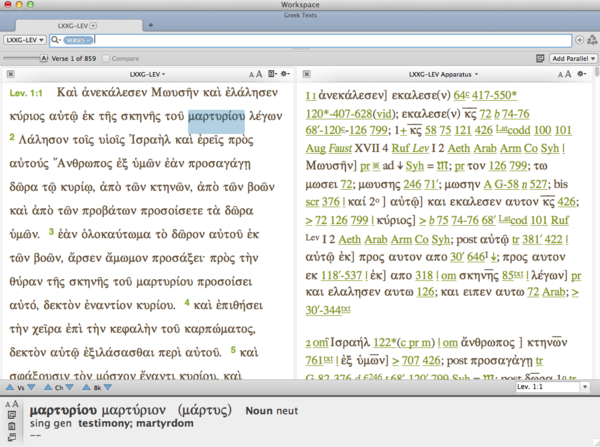Go to next chapter with Ch down arrow
This screenshot has width=600, height=447.
pyautogui.click(x=69, y=387)
